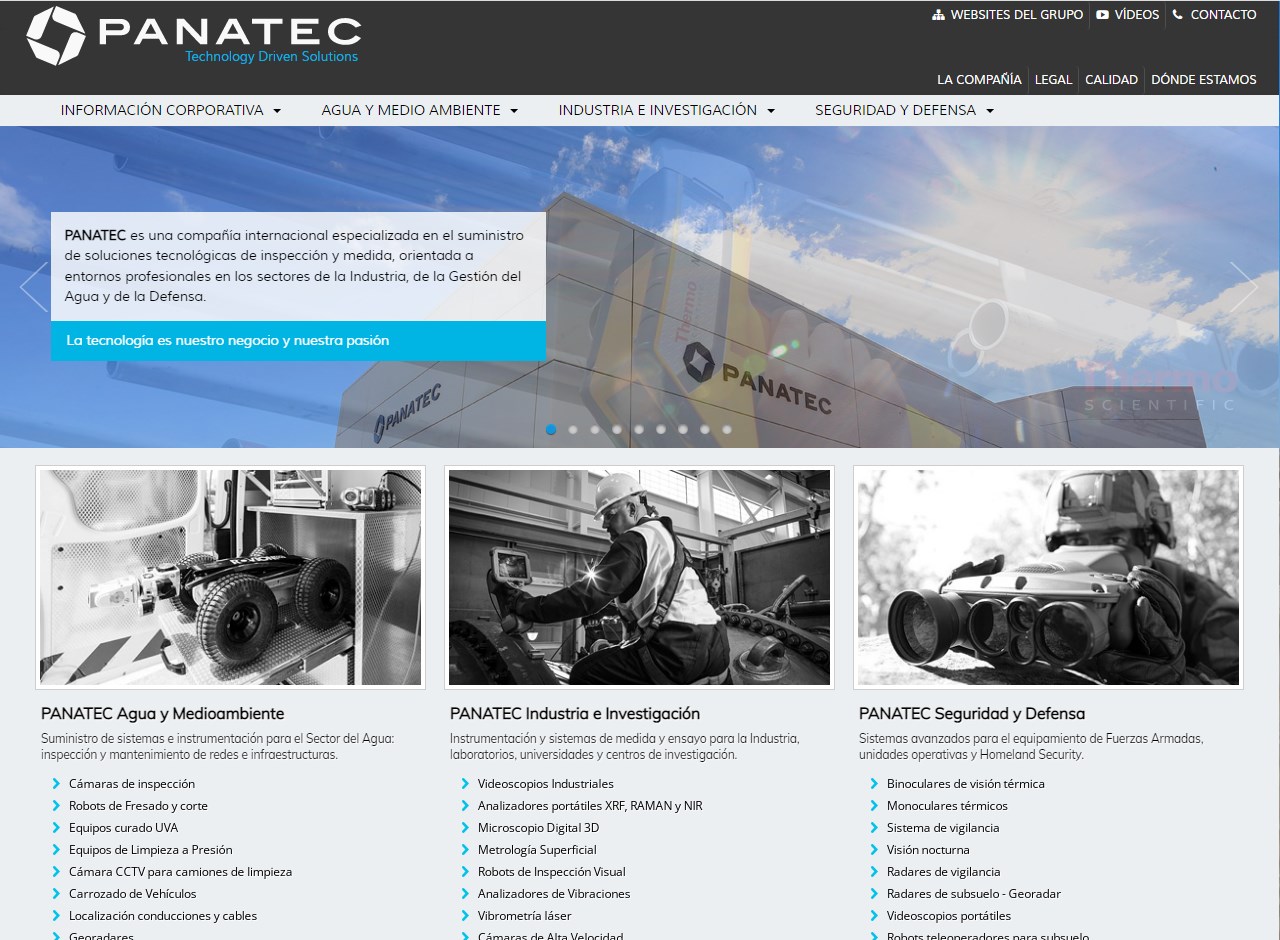Open Analizadores portátiles XRF, RAMAN y NIR

(x=590, y=806)
